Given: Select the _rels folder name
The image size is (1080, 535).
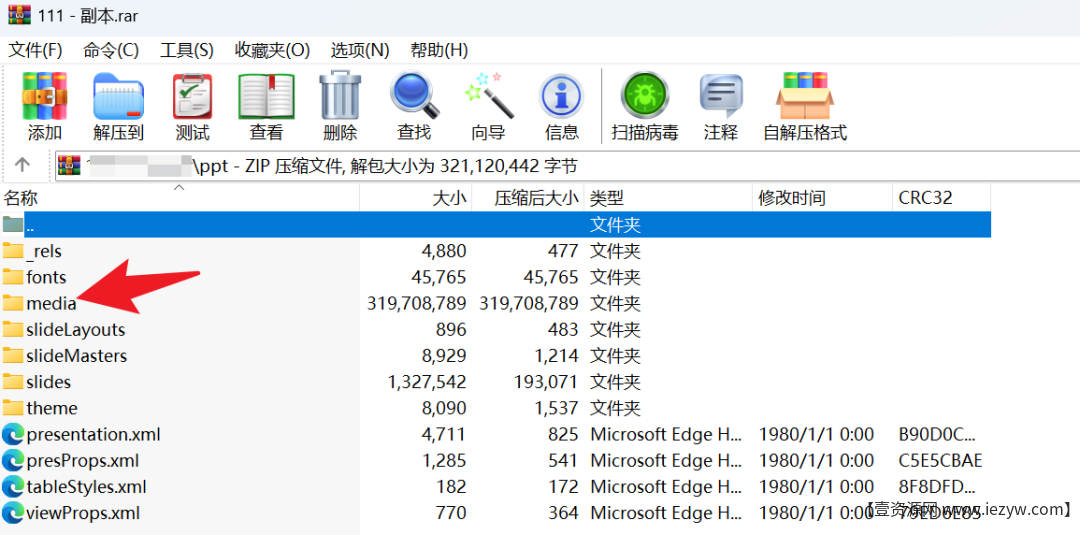Looking at the screenshot, I should tap(44, 251).
